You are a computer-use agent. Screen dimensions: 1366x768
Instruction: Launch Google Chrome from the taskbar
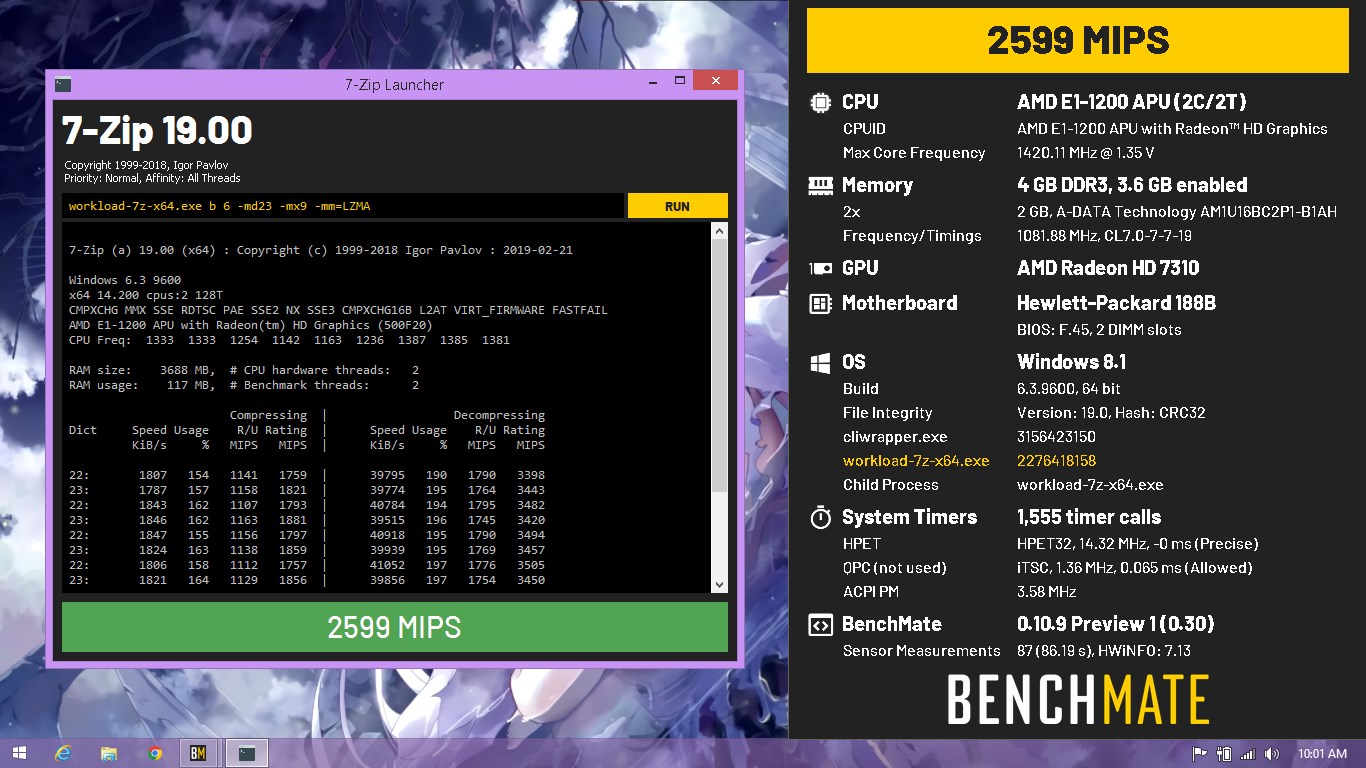(x=154, y=753)
